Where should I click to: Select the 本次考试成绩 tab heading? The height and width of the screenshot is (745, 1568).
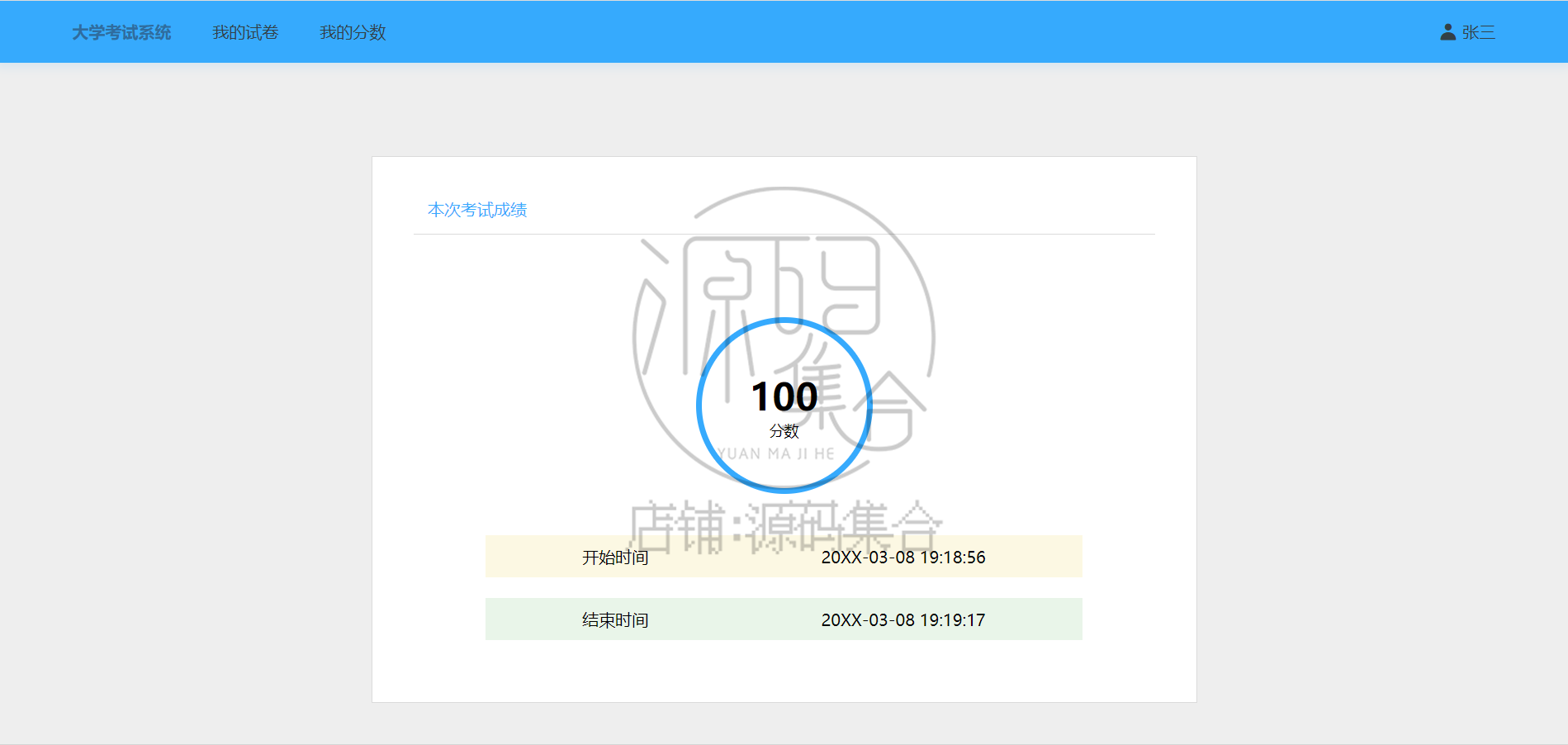pyautogui.click(x=477, y=210)
